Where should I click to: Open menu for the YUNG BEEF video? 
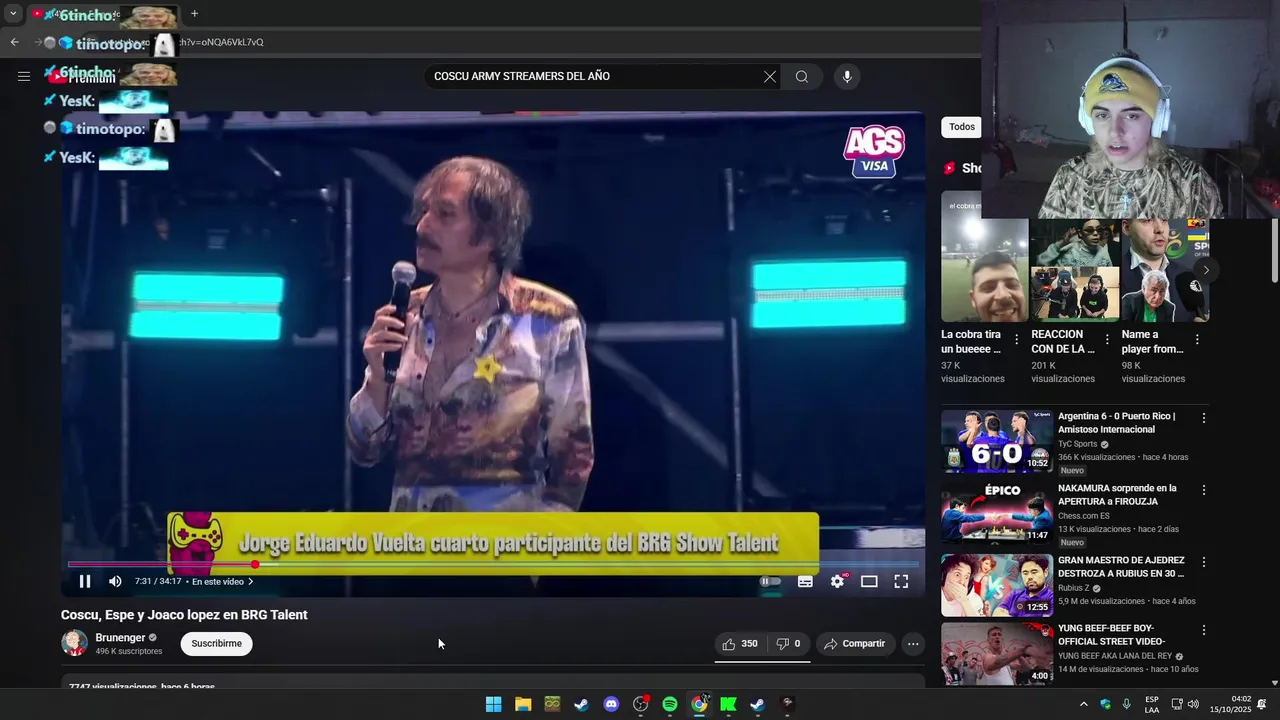click(1204, 630)
